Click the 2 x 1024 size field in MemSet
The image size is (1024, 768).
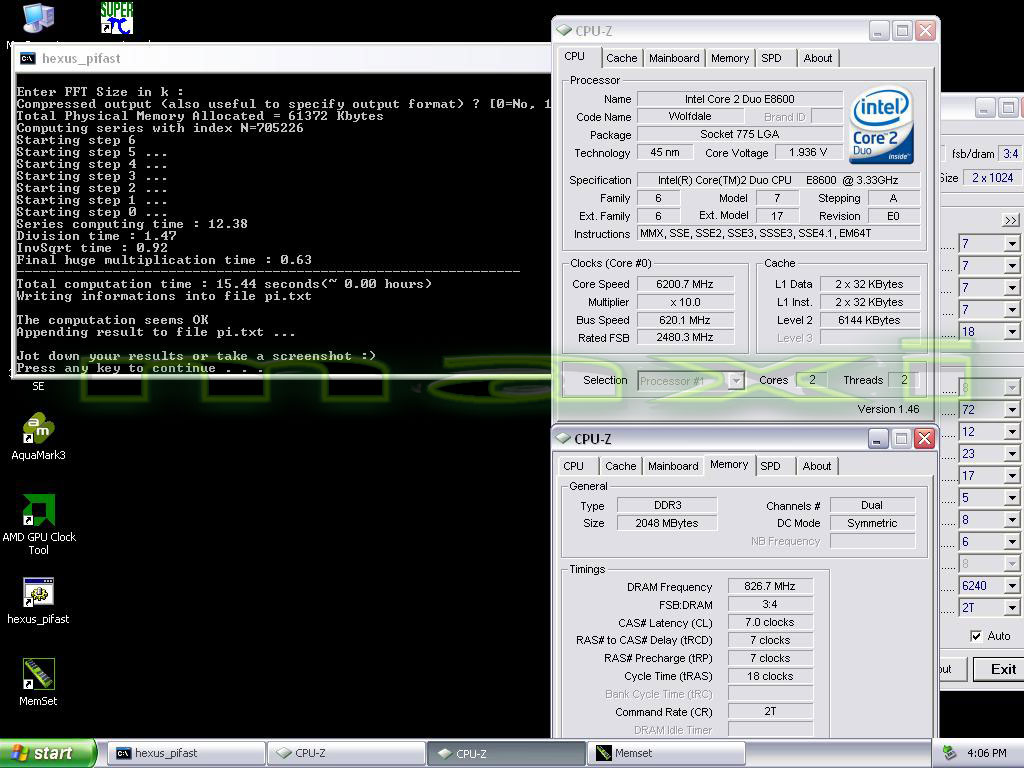tap(992, 178)
